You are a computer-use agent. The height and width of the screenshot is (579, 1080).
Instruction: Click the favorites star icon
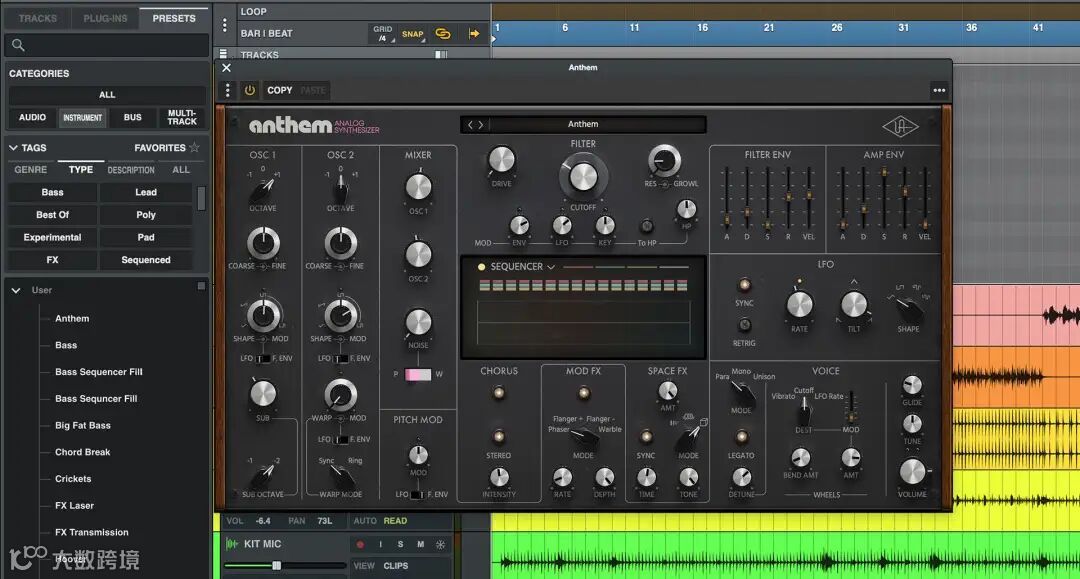[194, 147]
